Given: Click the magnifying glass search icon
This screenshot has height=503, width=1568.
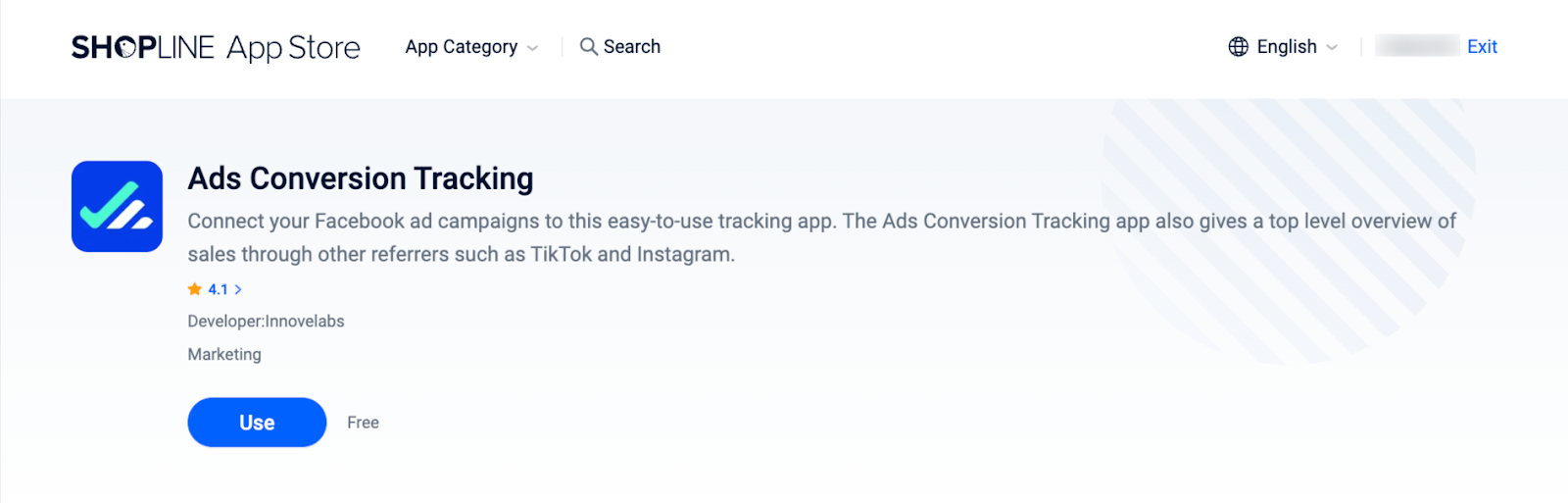Looking at the screenshot, I should click(x=588, y=46).
